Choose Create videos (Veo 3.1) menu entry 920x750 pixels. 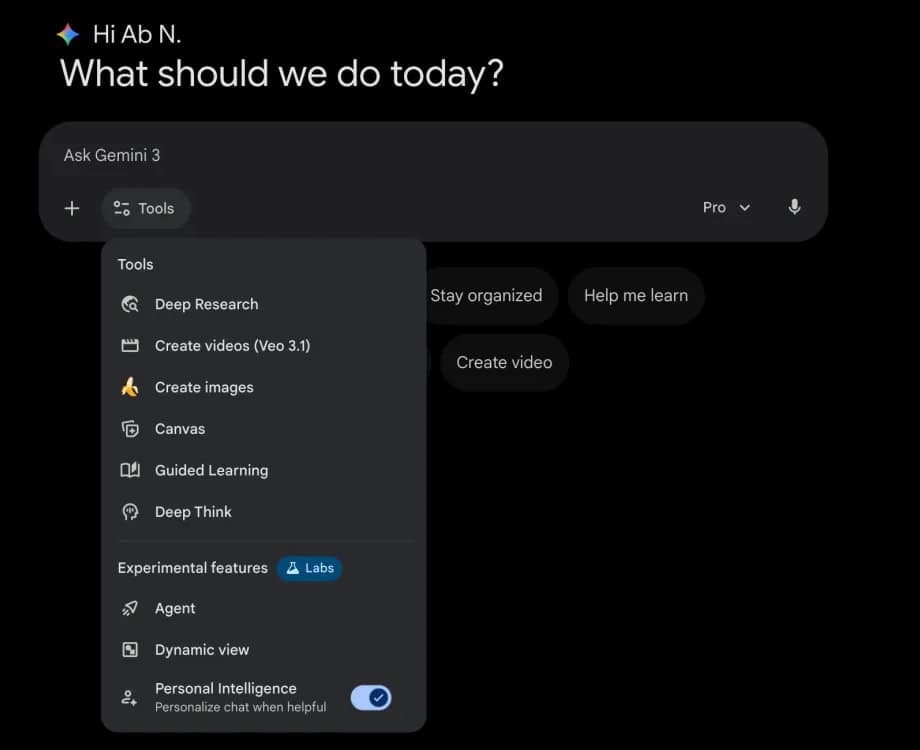tap(232, 346)
